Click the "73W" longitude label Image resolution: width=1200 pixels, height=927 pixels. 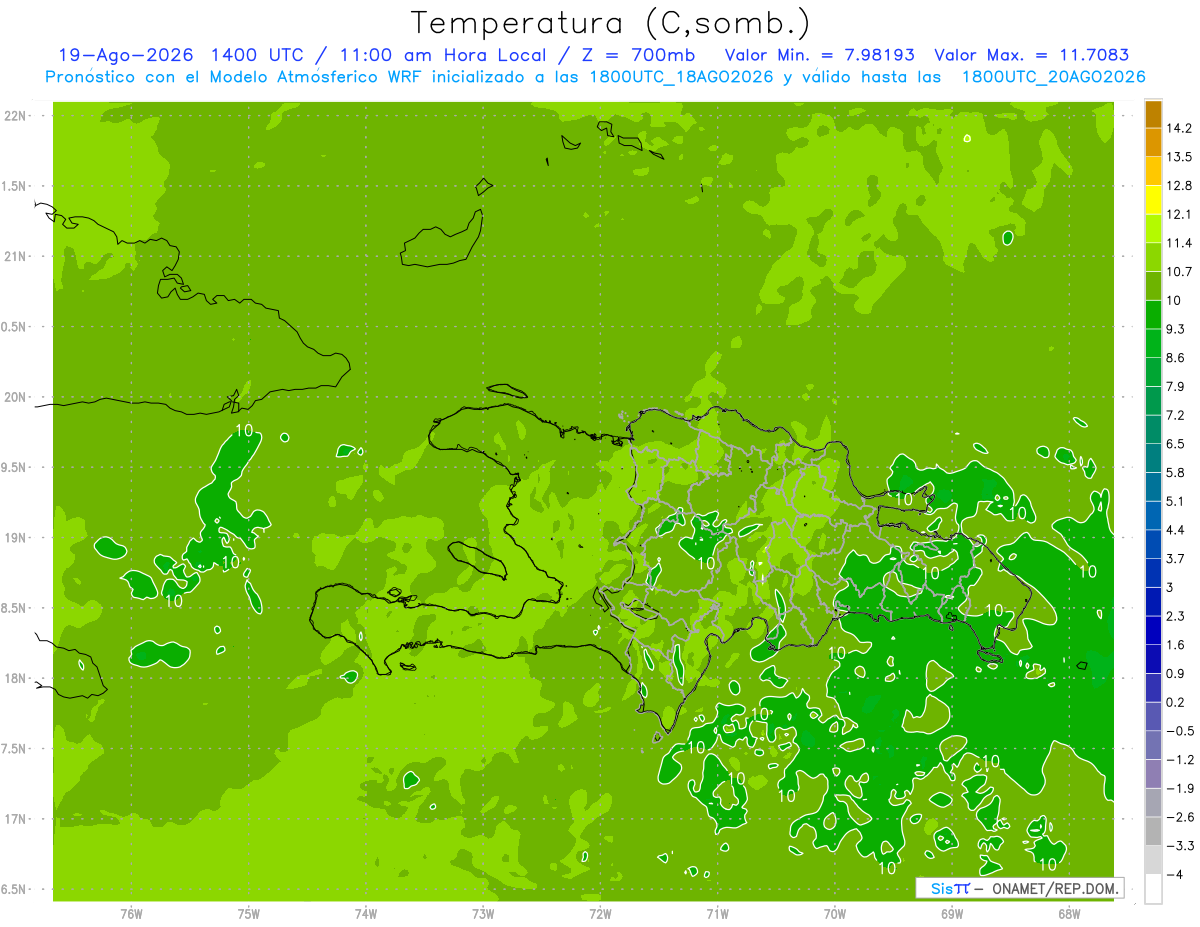483,914
